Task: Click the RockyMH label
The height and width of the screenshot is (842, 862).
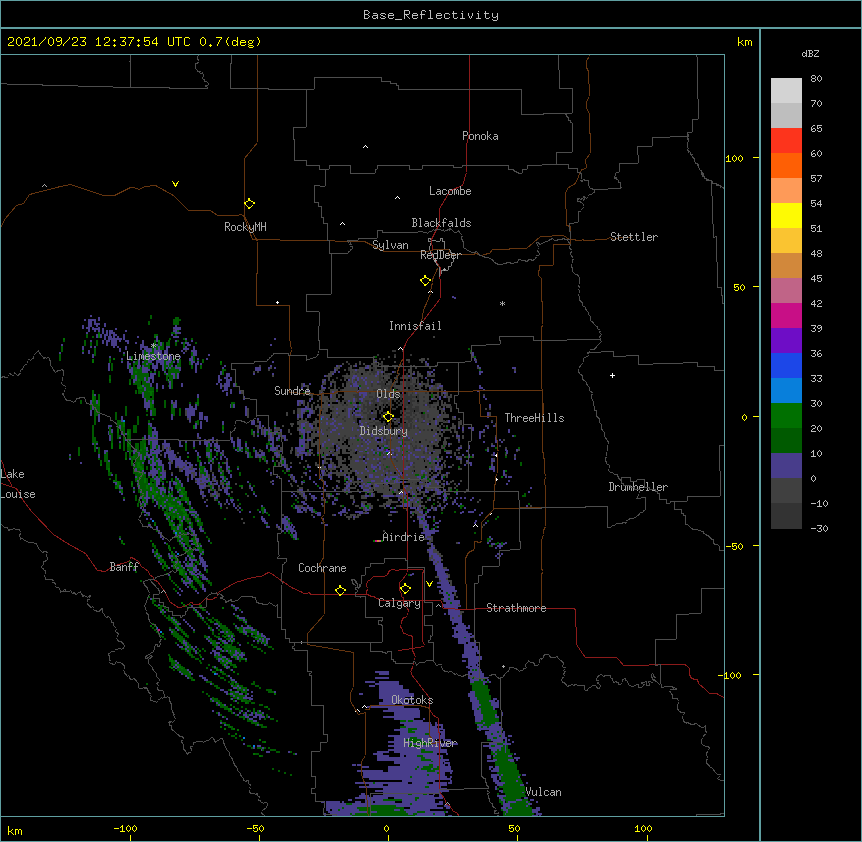Action: click(x=245, y=227)
